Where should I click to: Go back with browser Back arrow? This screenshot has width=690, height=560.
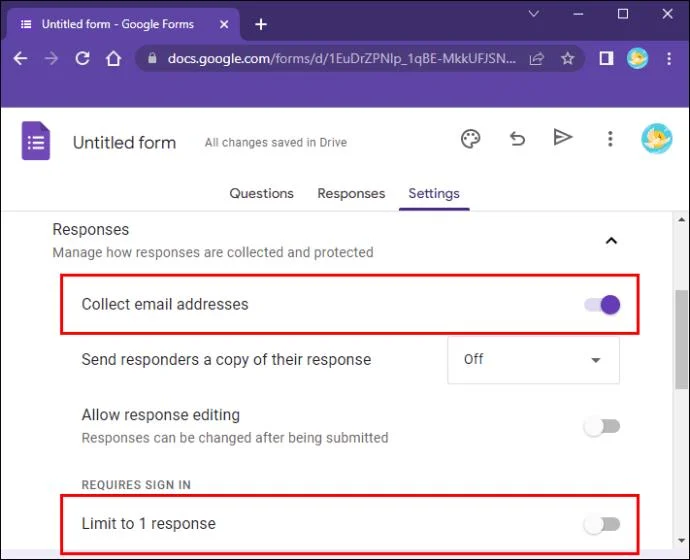tap(20, 58)
